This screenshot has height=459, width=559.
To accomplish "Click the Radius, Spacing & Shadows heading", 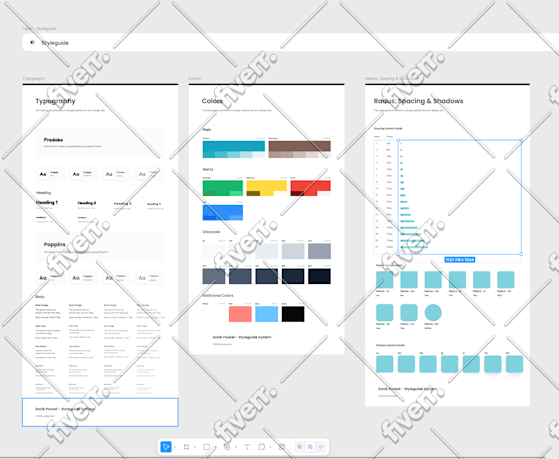I will [x=418, y=101].
